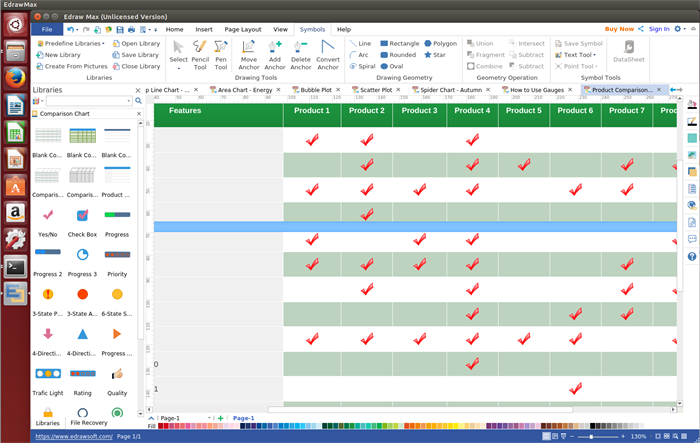
Task: Click the red checkmark under Product 1 first row
Action: (313, 141)
